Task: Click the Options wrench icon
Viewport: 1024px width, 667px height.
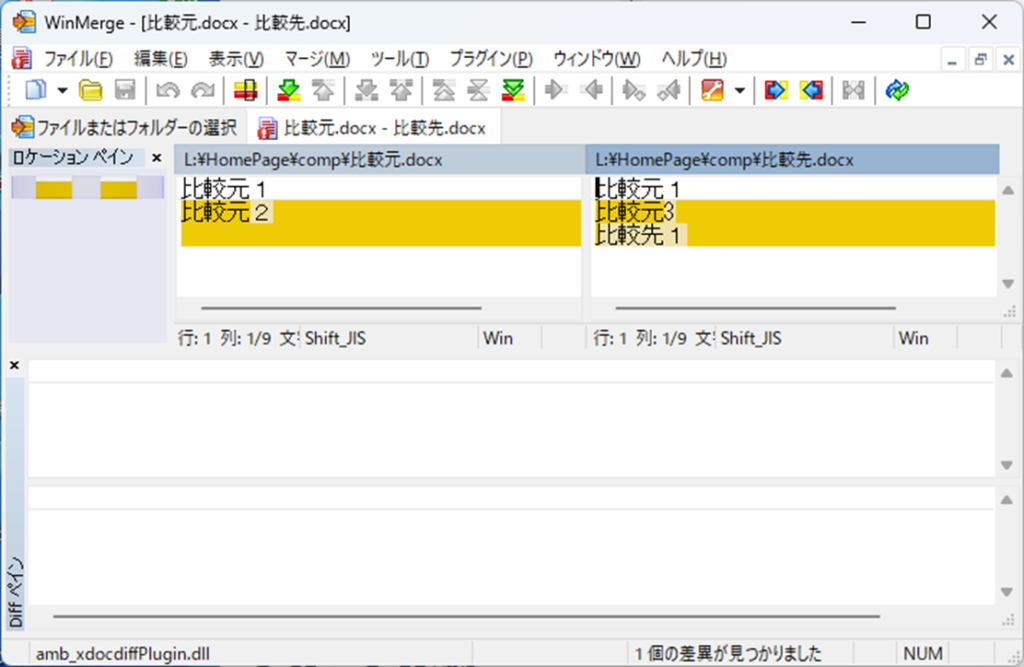Action: [713, 91]
